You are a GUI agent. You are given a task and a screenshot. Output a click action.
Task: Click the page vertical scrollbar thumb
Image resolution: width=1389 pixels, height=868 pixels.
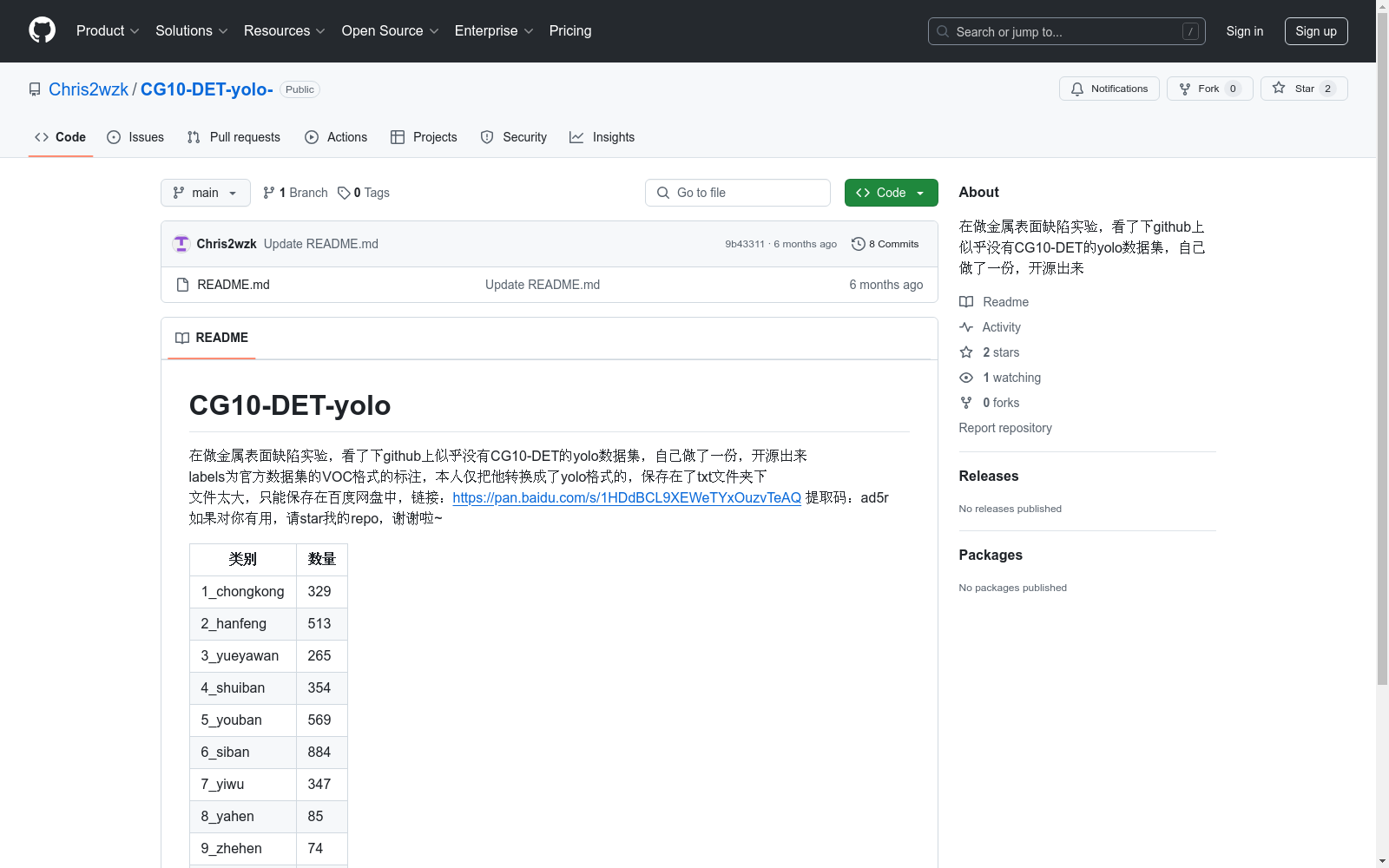[1382, 347]
